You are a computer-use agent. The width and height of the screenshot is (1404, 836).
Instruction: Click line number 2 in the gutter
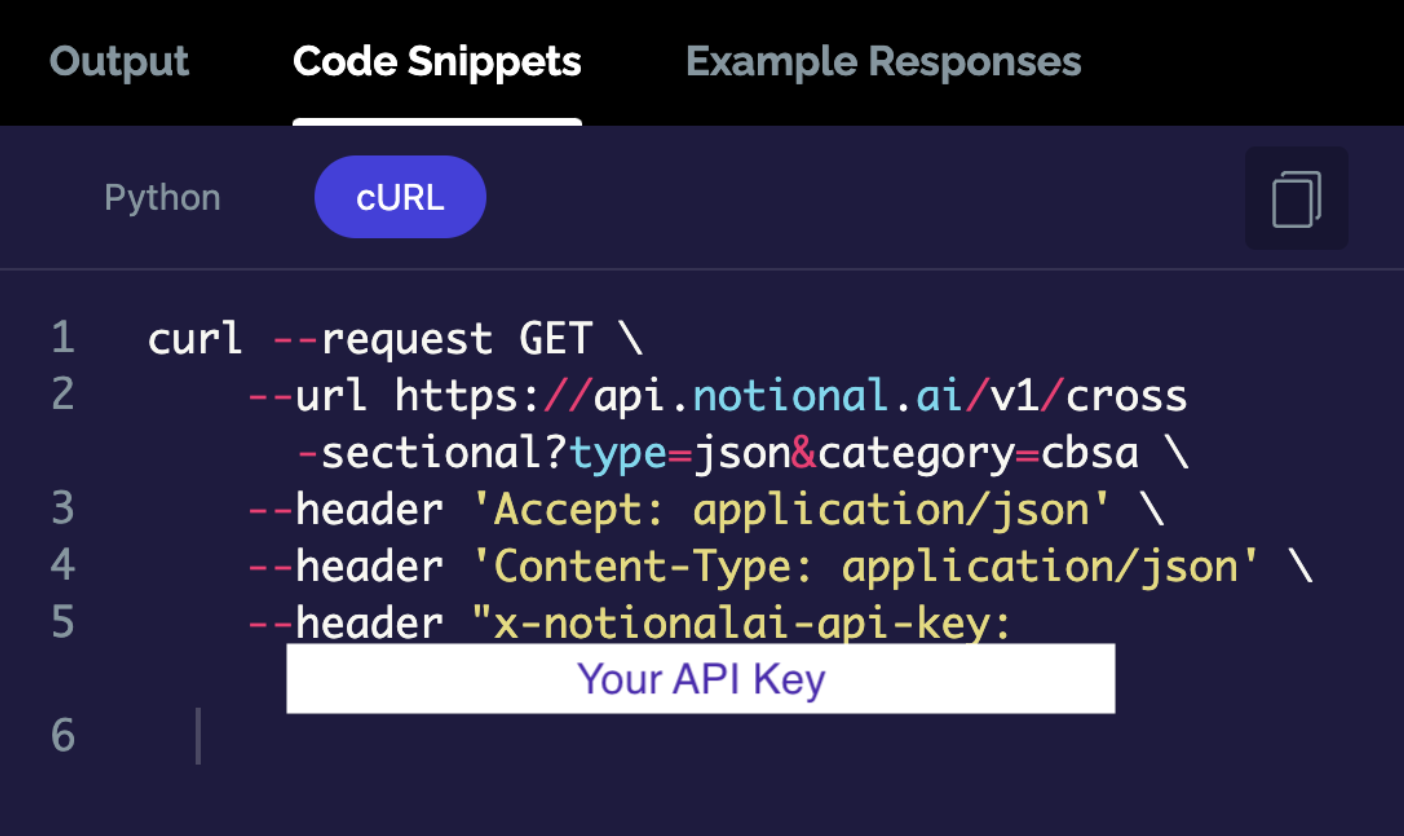click(x=63, y=395)
